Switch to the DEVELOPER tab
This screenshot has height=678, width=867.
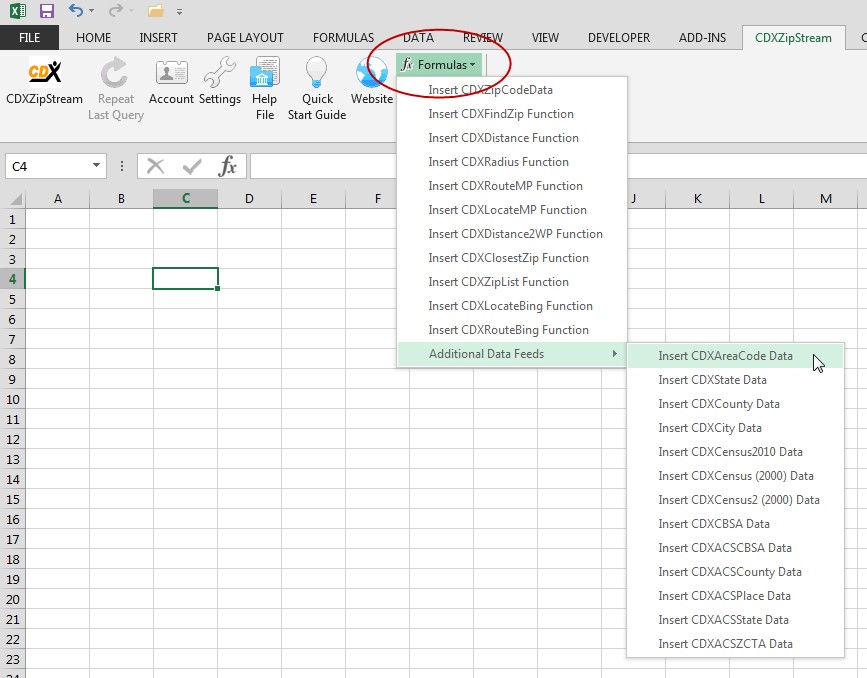tap(619, 38)
